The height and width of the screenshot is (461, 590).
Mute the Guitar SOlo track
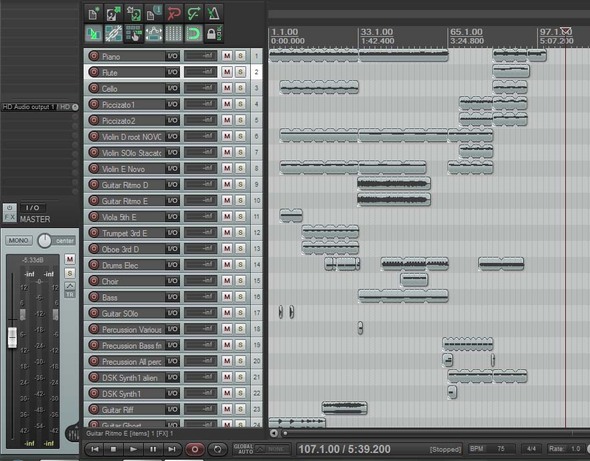[x=227, y=313]
